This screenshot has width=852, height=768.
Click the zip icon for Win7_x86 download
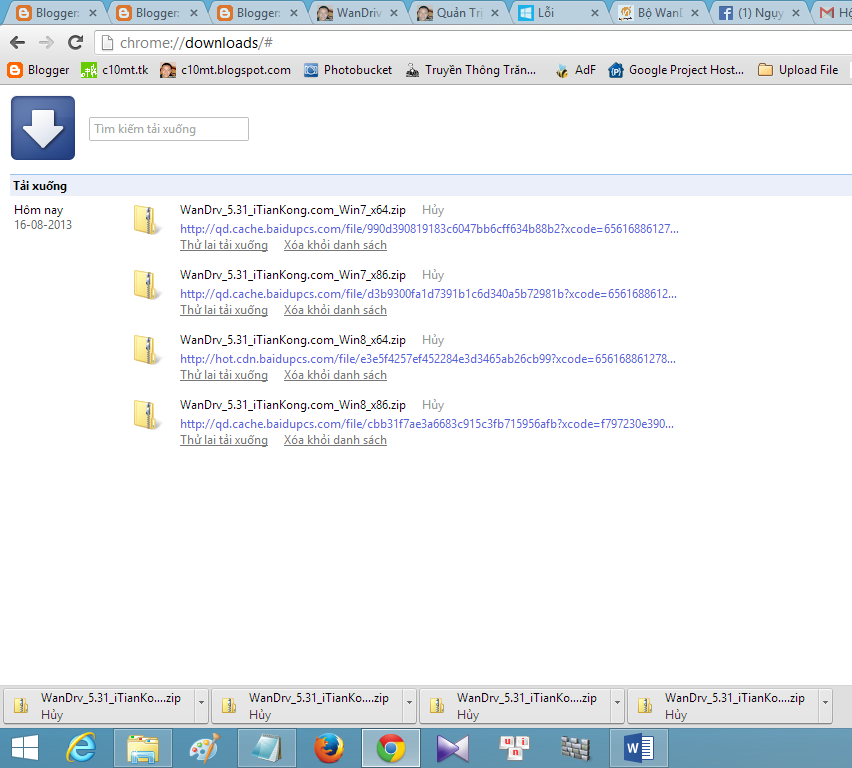pos(147,285)
